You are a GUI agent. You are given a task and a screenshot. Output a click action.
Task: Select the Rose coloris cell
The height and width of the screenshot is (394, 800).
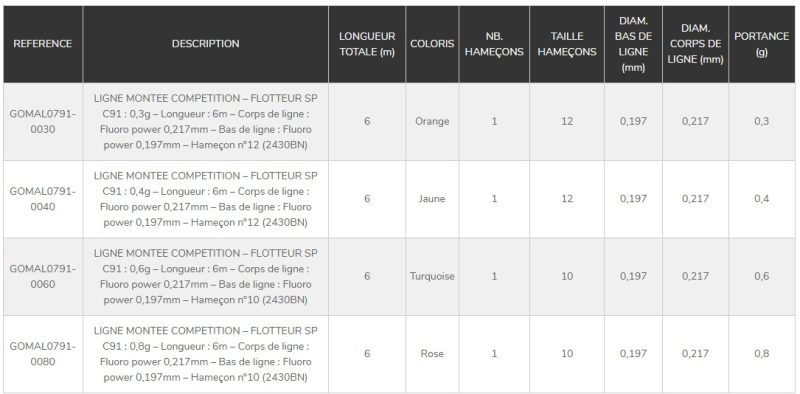(432, 354)
